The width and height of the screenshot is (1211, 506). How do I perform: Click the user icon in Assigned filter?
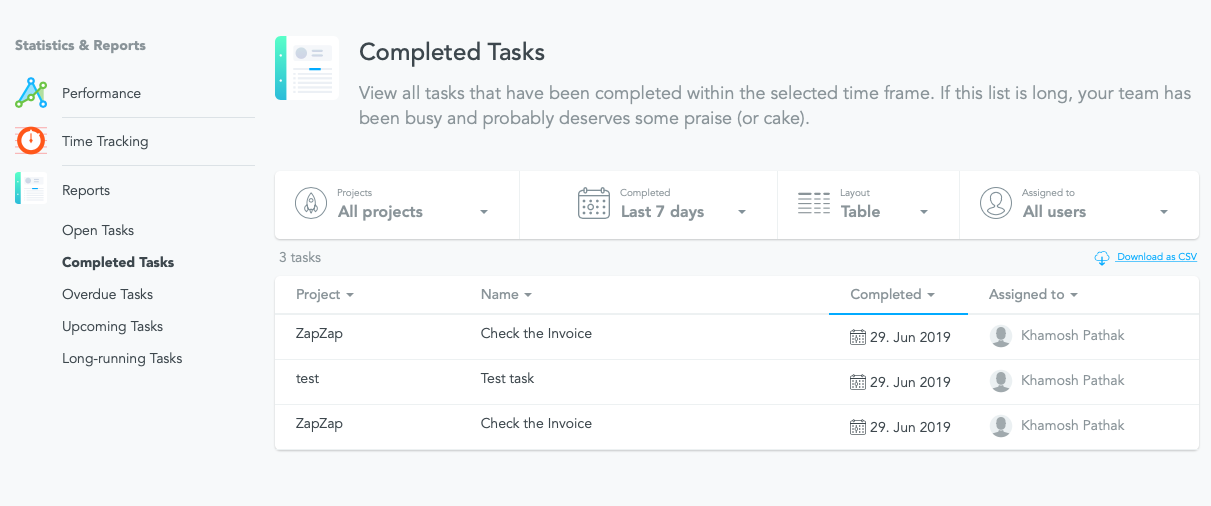995,204
